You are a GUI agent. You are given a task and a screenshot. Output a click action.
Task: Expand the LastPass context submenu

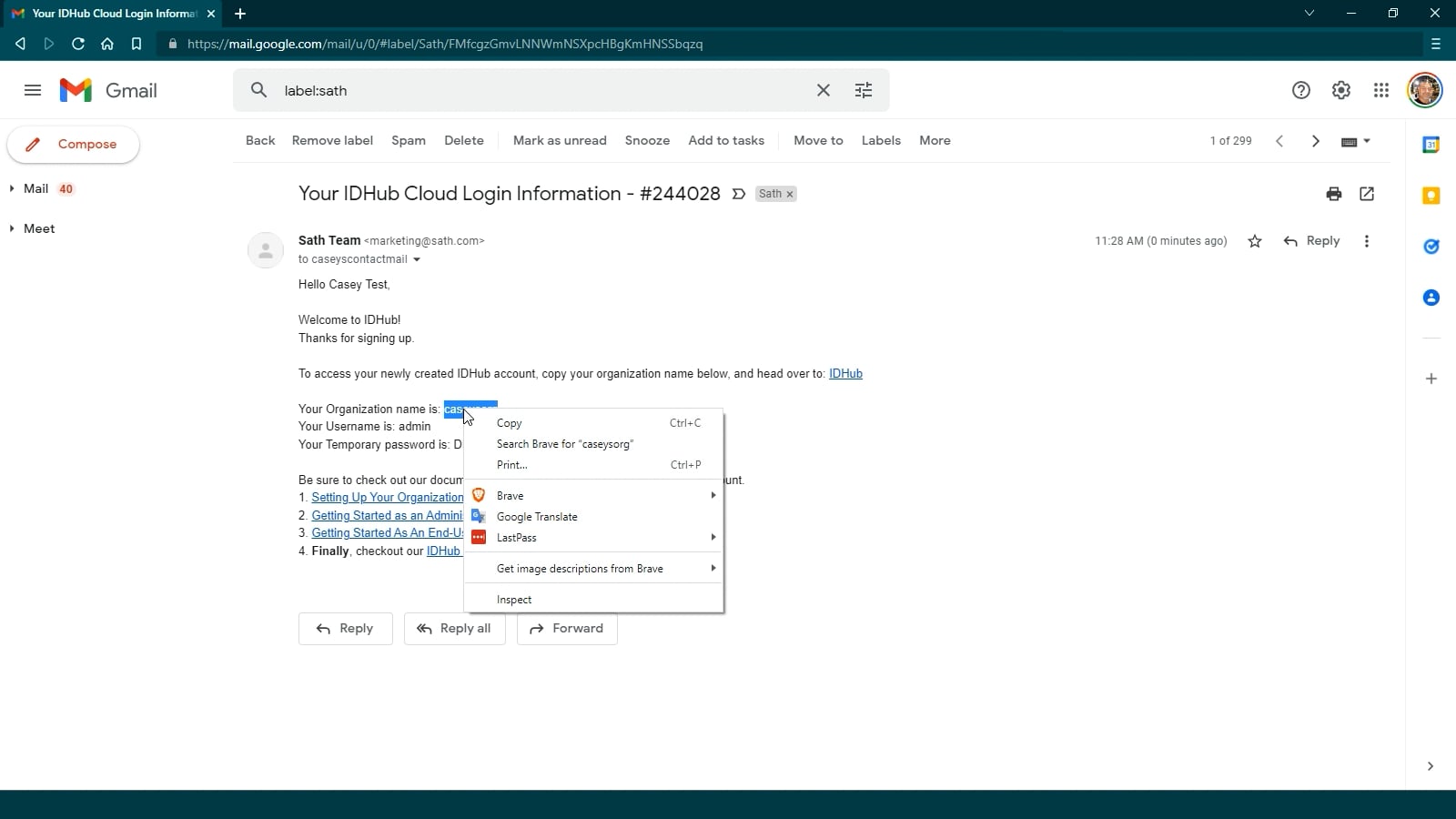(x=593, y=538)
